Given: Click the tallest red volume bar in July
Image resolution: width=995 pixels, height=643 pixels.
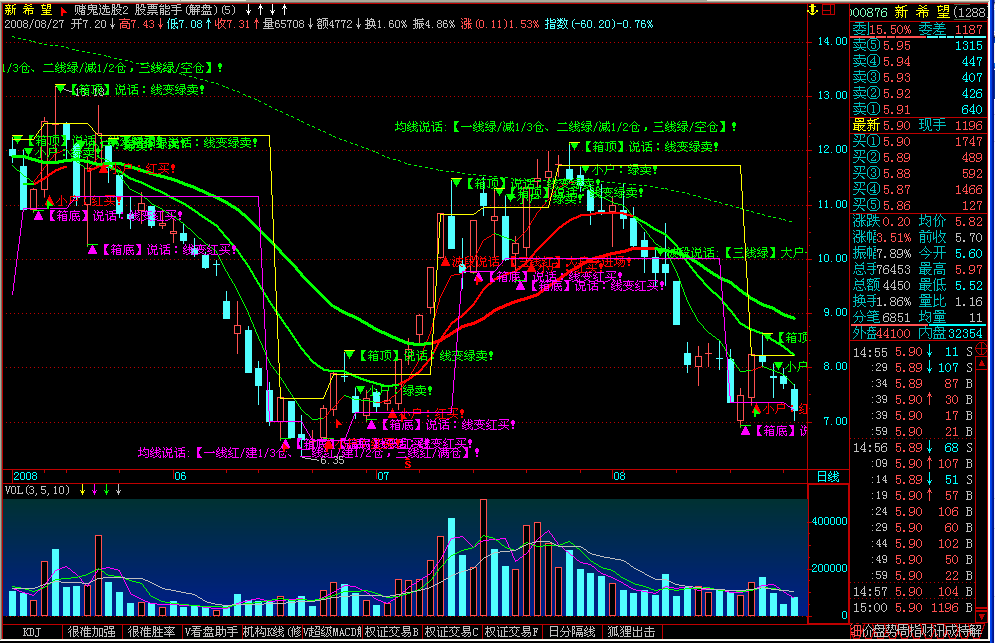Looking at the screenshot, I should pyautogui.click(x=484, y=557).
